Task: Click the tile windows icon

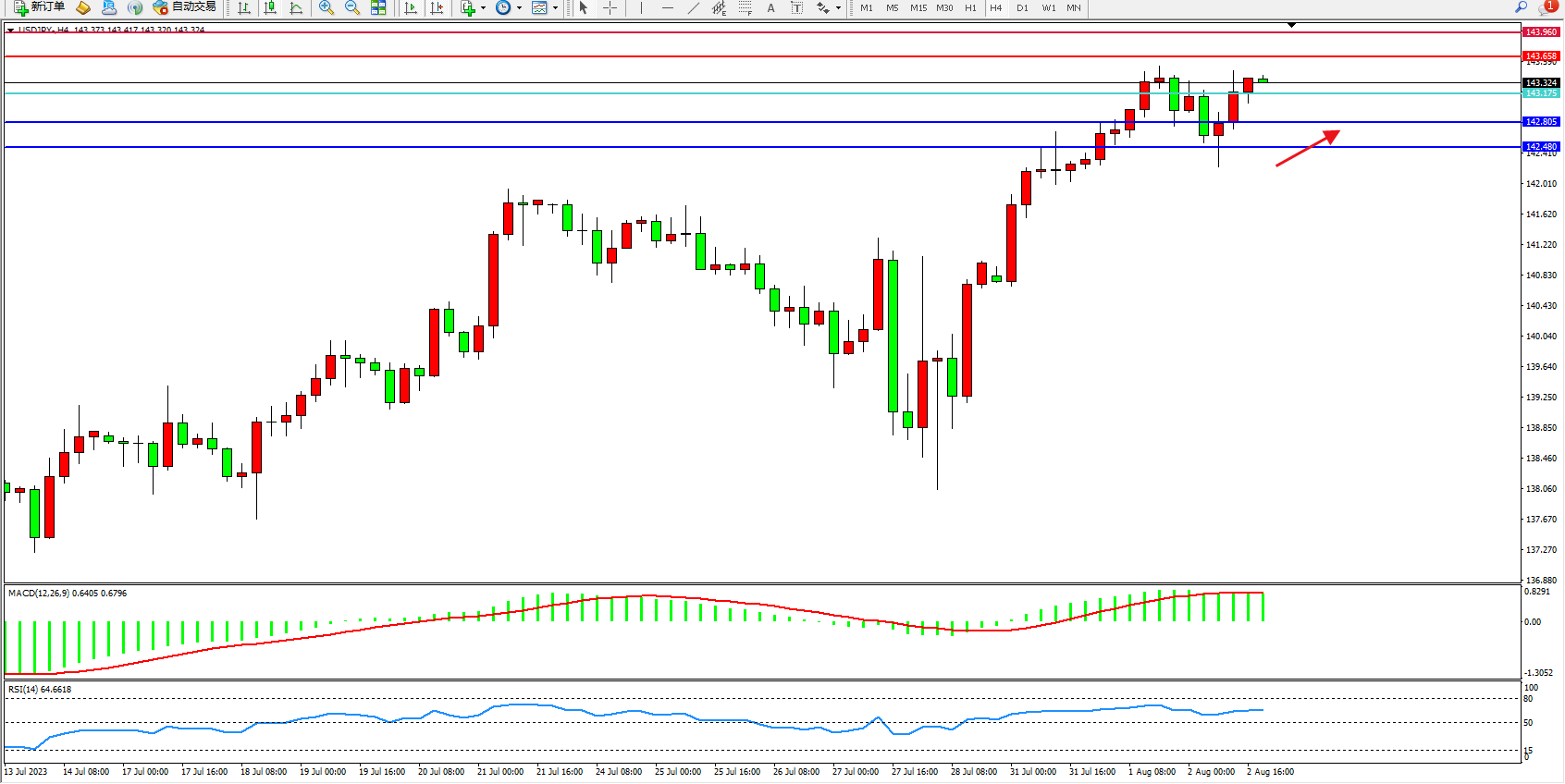Action: pos(378,7)
